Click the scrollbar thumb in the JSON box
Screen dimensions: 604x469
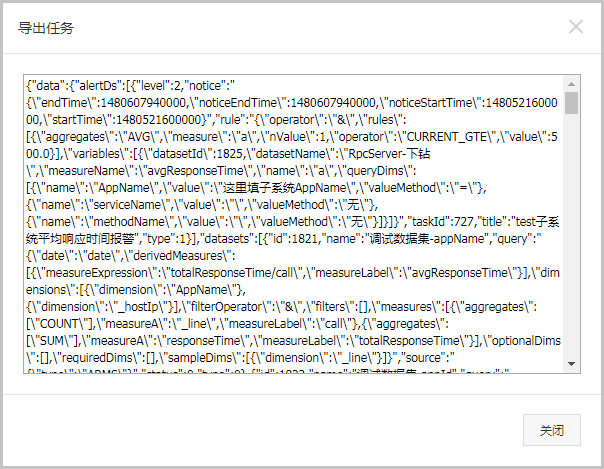pyautogui.click(x=571, y=103)
